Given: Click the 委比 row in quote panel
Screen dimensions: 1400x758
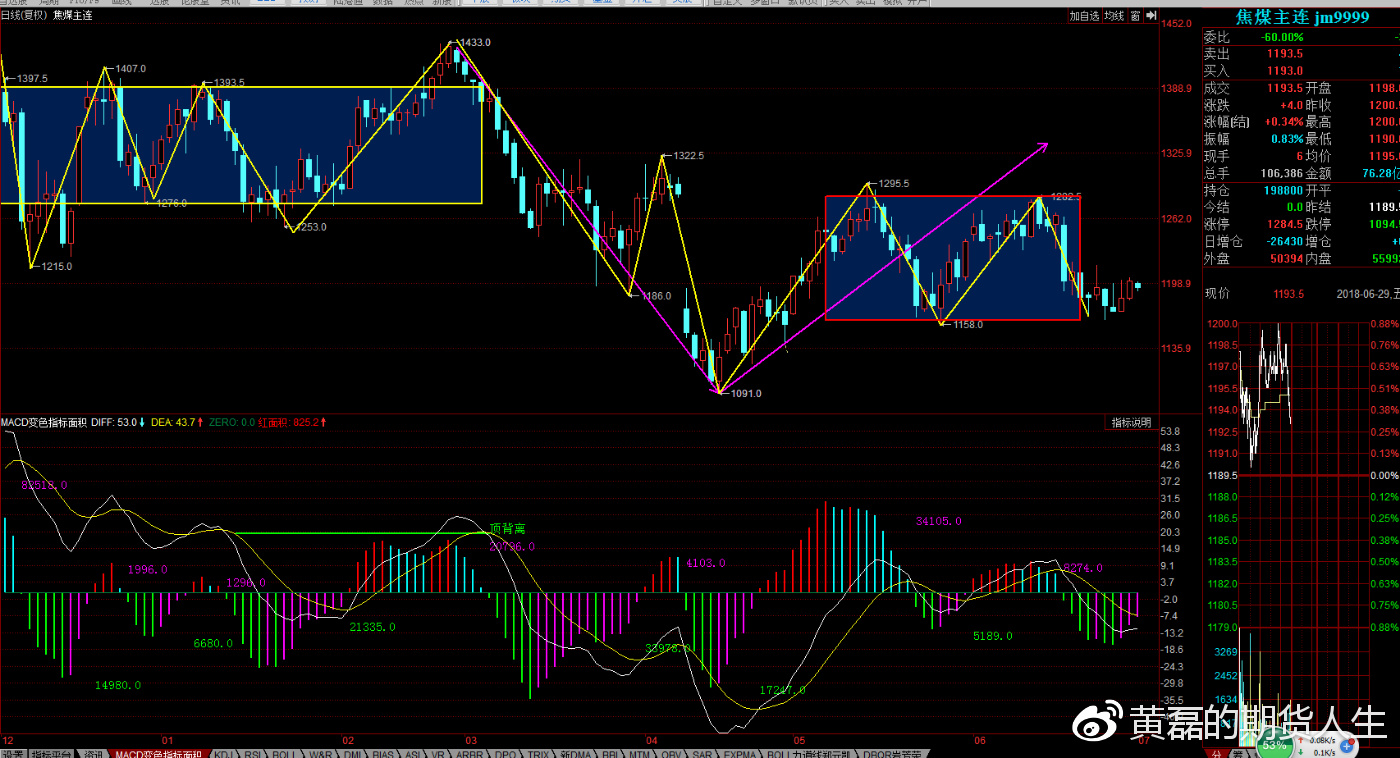Looking at the screenshot, I should (x=1300, y=37).
